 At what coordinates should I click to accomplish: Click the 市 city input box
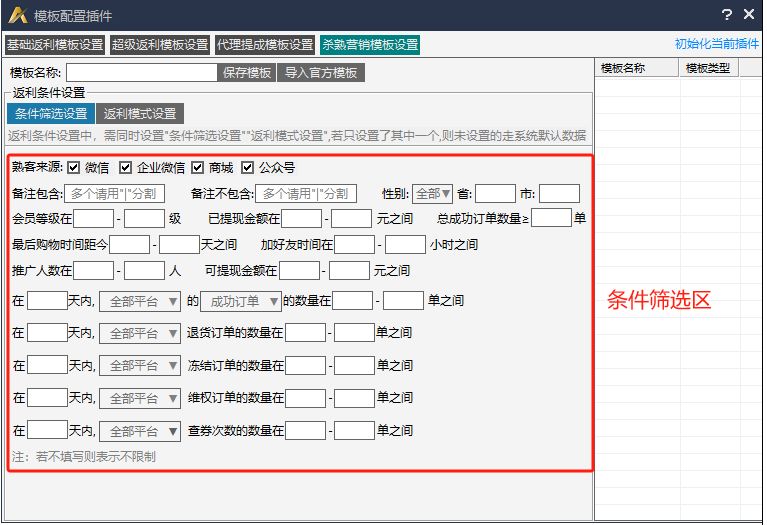559,194
